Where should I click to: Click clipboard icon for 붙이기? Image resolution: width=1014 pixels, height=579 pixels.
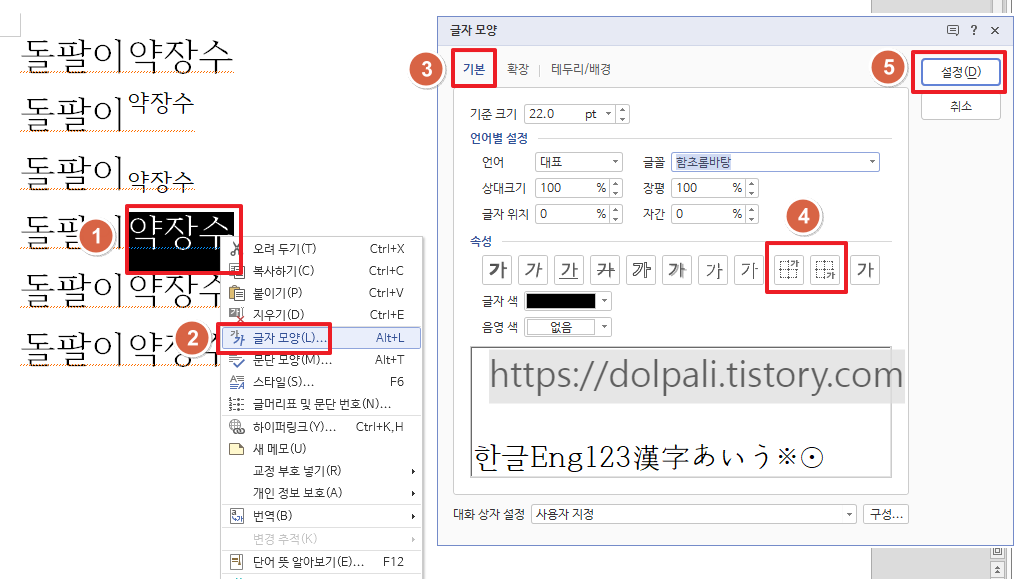click(237, 293)
